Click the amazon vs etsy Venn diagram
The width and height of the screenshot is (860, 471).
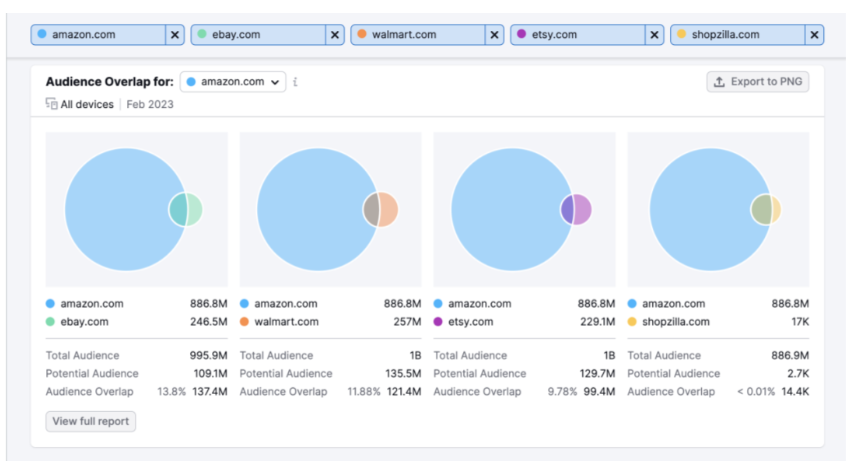[x=524, y=209]
